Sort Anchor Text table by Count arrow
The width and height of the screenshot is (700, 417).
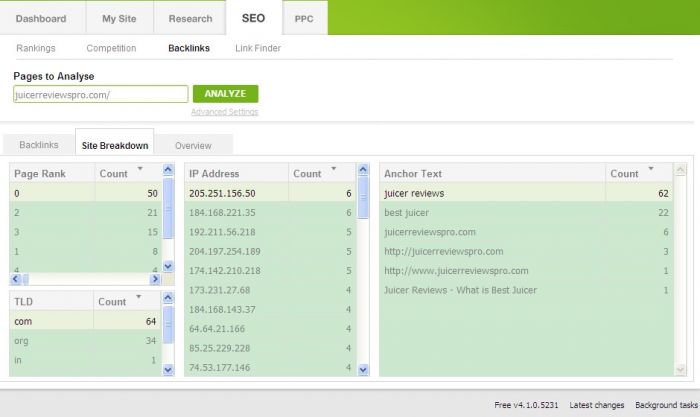651,169
